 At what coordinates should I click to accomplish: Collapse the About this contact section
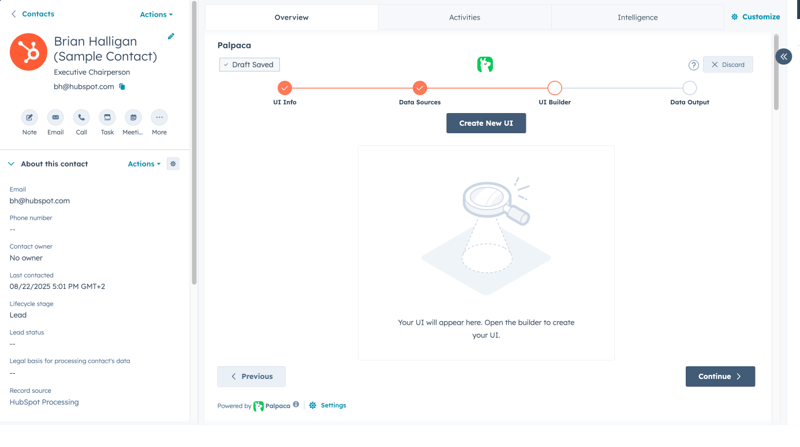tap(12, 164)
